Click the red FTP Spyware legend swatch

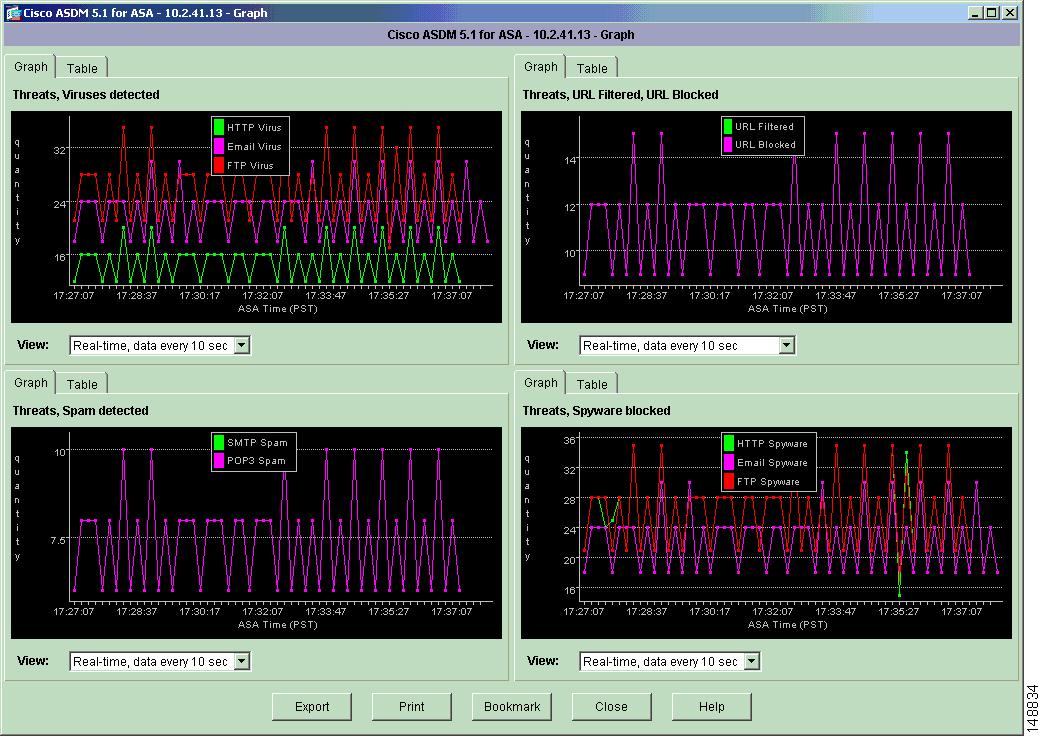(x=729, y=481)
